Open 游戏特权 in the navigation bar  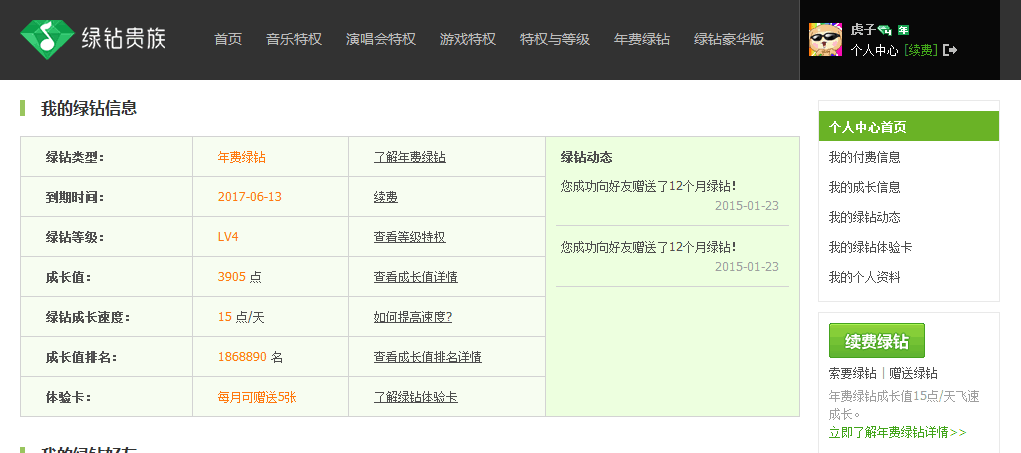click(x=468, y=39)
